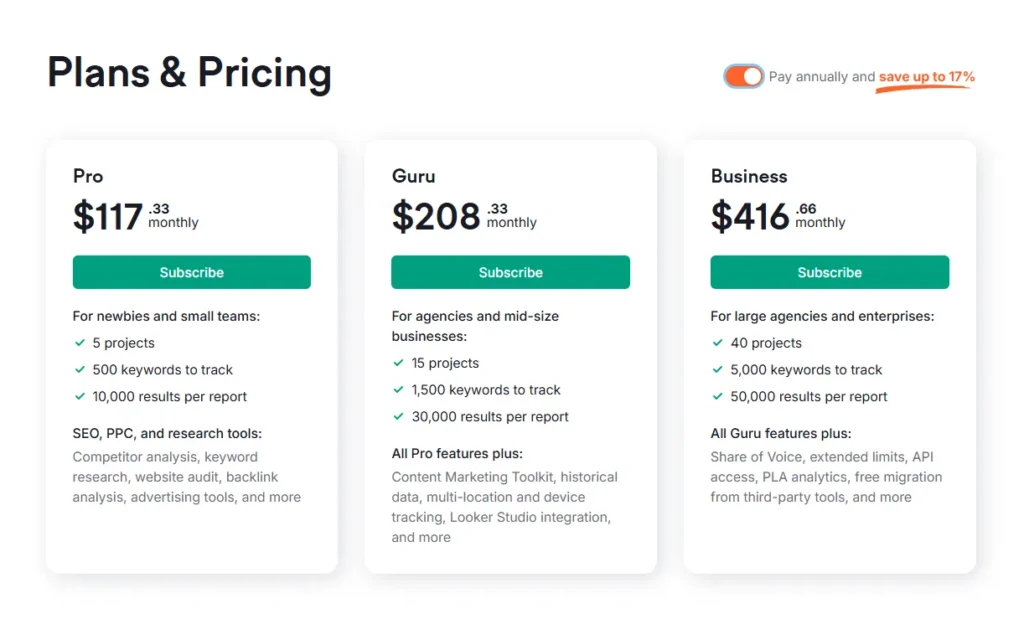The image size is (1024, 624).
Task: Click Subscribe button for Guru plan
Action: point(510,272)
